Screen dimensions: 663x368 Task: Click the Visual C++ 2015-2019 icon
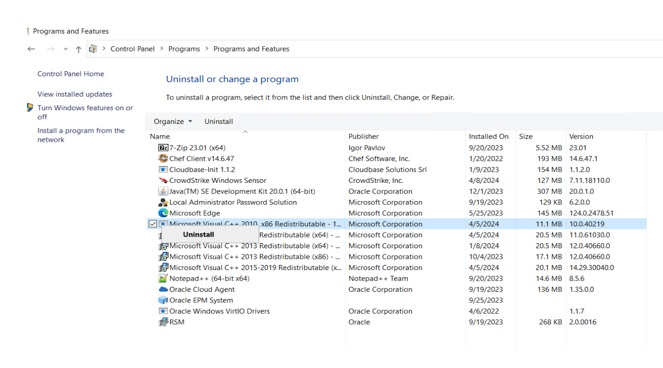pyautogui.click(x=163, y=268)
